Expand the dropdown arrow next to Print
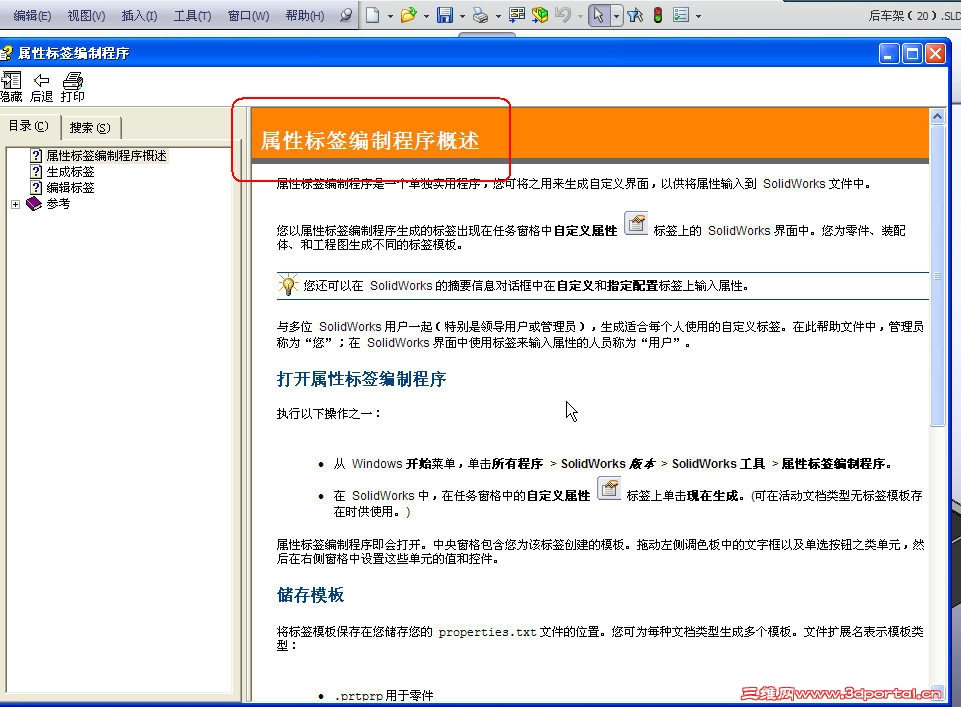The width and height of the screenshot is (961, 707). point(498,16)
